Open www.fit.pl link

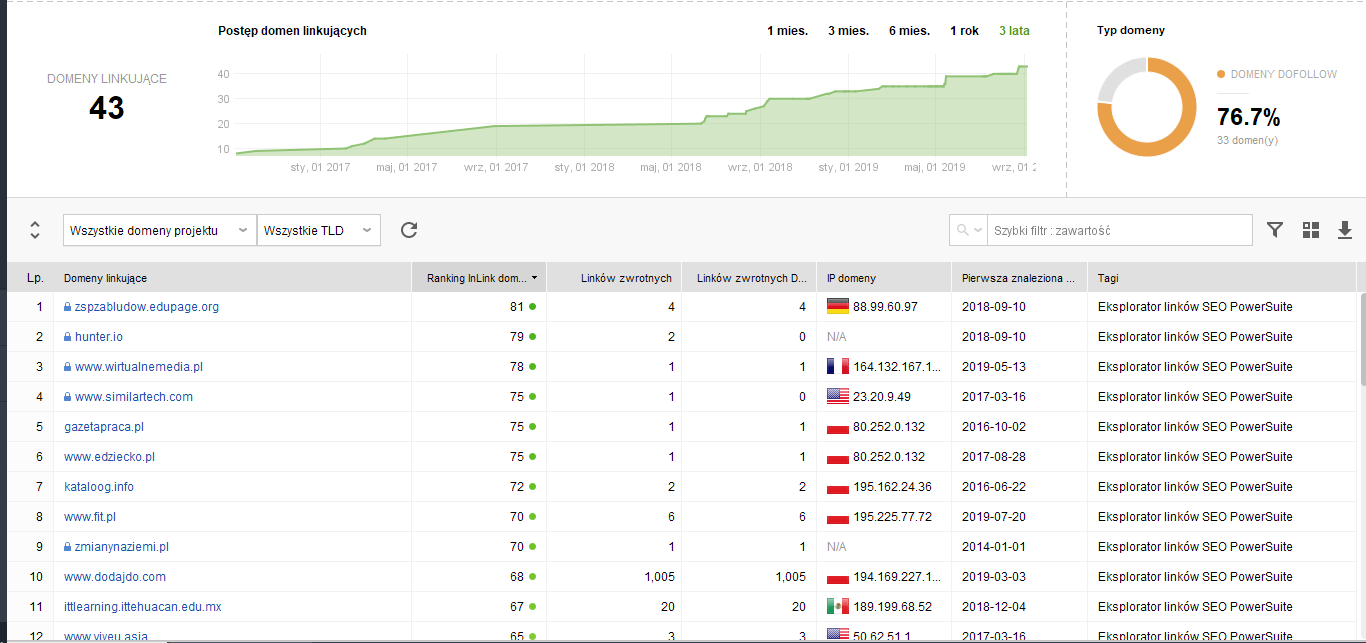(x=90, y=517)
